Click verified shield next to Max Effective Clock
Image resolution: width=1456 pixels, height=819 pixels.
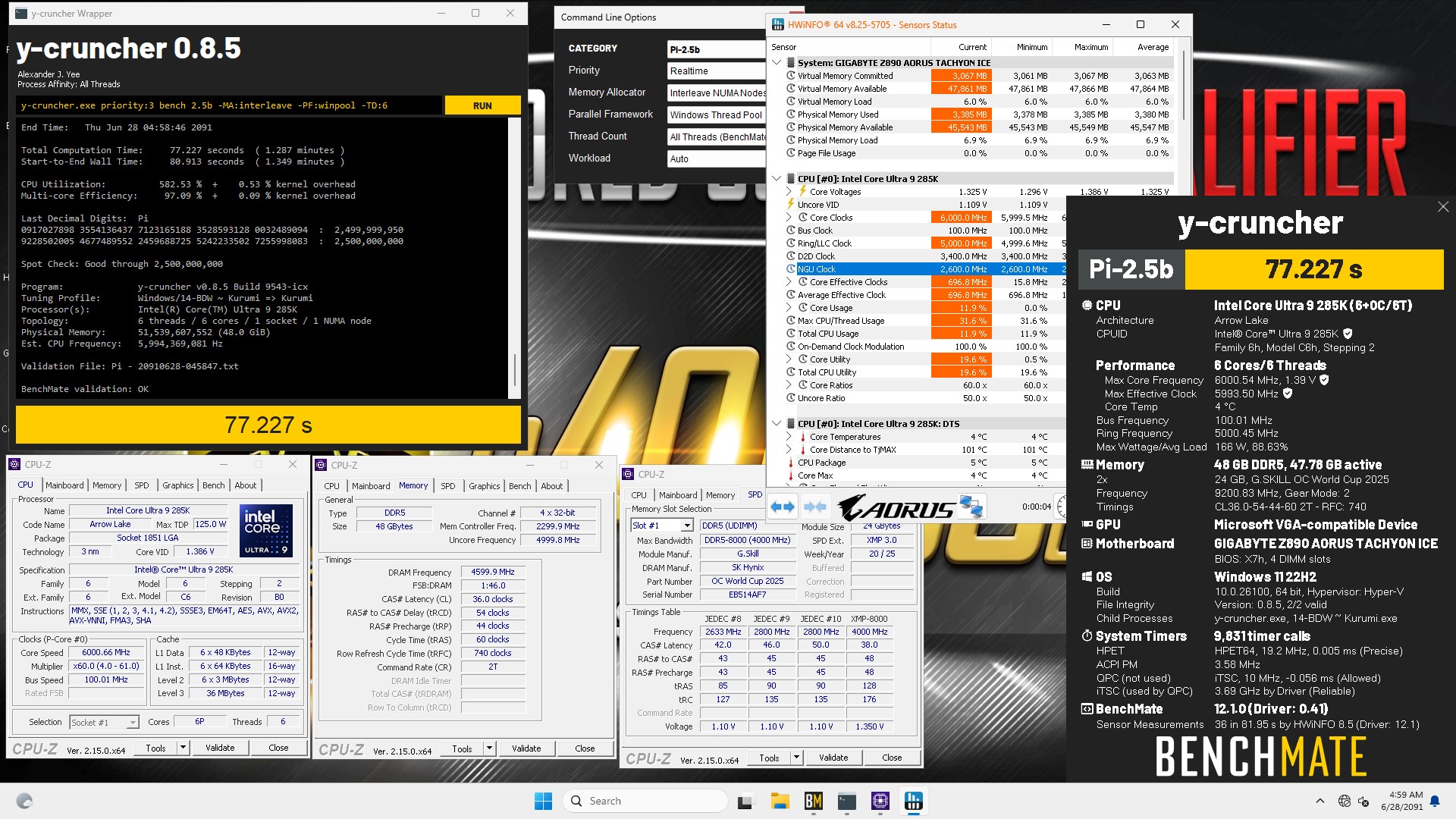pos(1288,394)
